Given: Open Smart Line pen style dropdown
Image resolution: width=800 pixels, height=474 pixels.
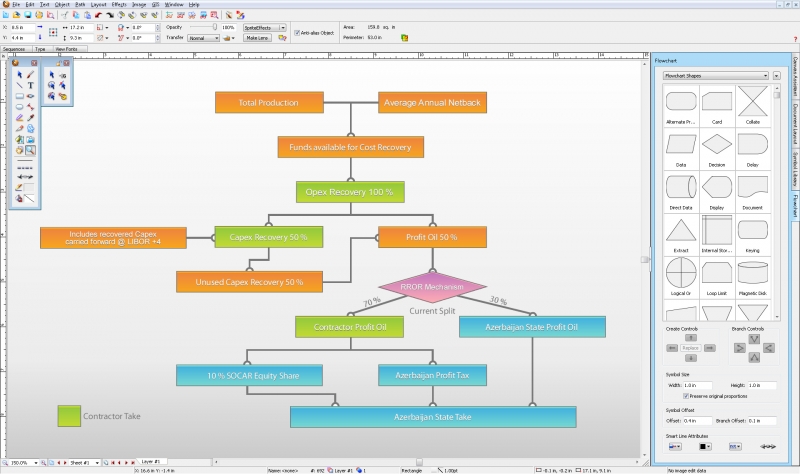Looking at the screenshot, I should tap(675, 446).
